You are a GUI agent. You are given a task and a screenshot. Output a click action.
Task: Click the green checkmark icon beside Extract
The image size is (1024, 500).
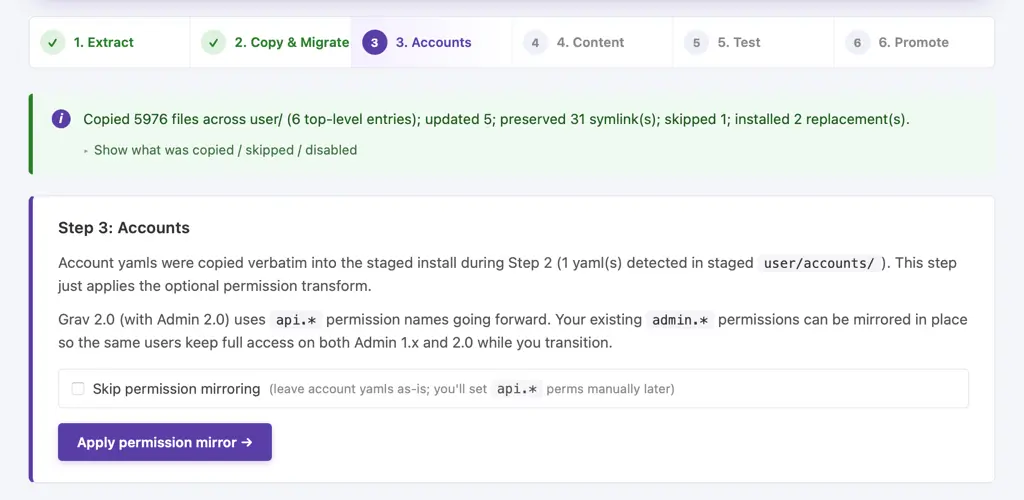(x=53, y=42)
